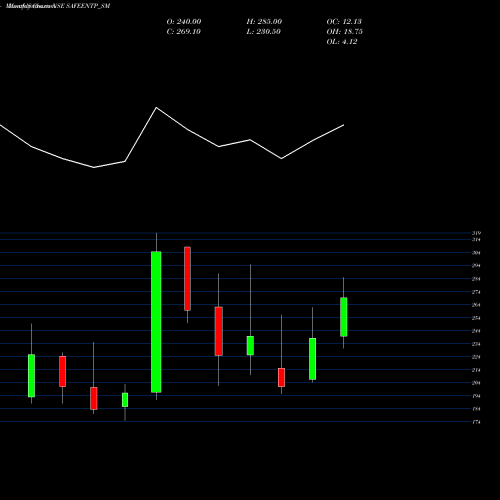Click the peak point of the white line
Viewport: 500px width, 500px height.
click(x=156, y=107)
